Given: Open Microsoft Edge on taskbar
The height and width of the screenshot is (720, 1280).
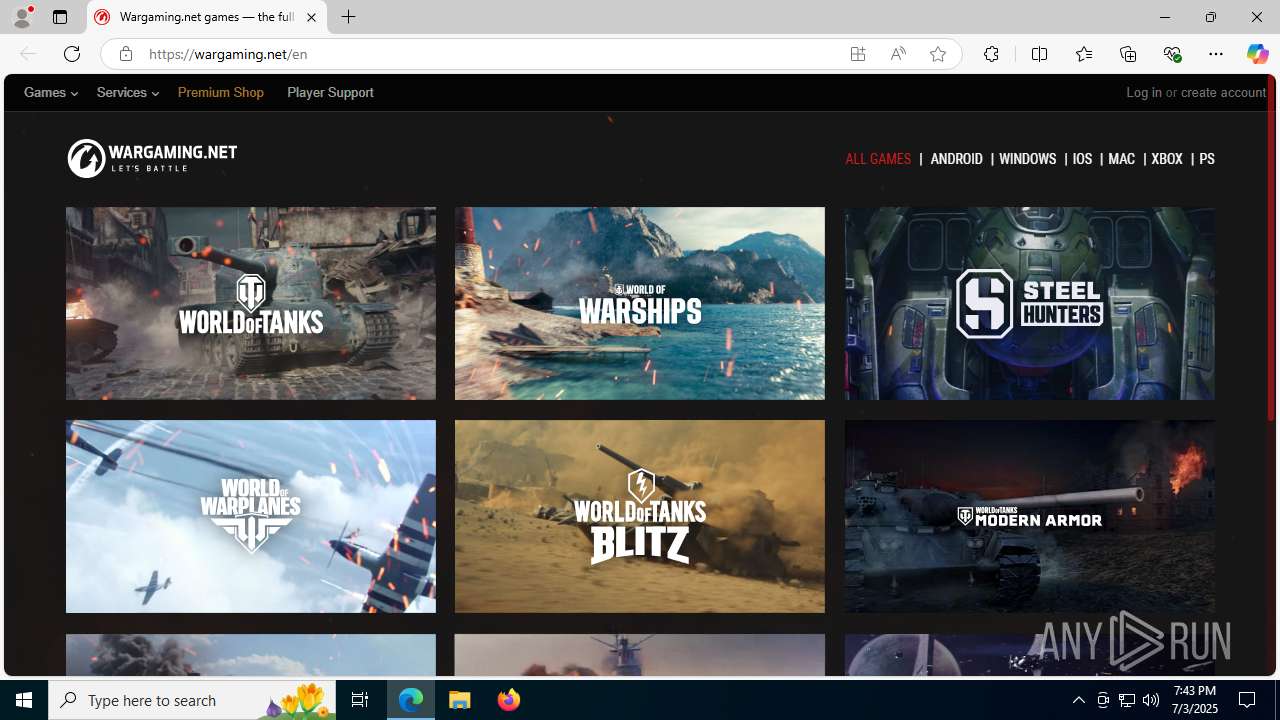Looking at the screenshot, I should (x=411, y=700).
